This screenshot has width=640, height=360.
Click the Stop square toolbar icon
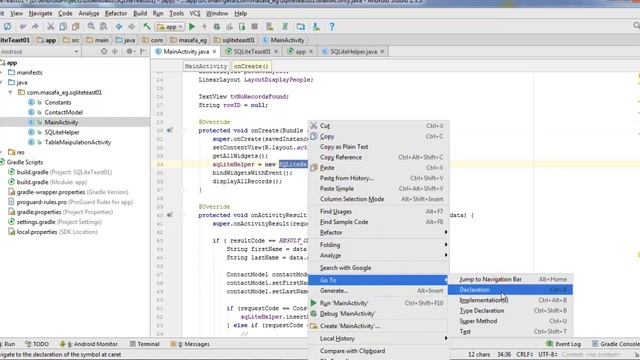[x=254, y=27]
